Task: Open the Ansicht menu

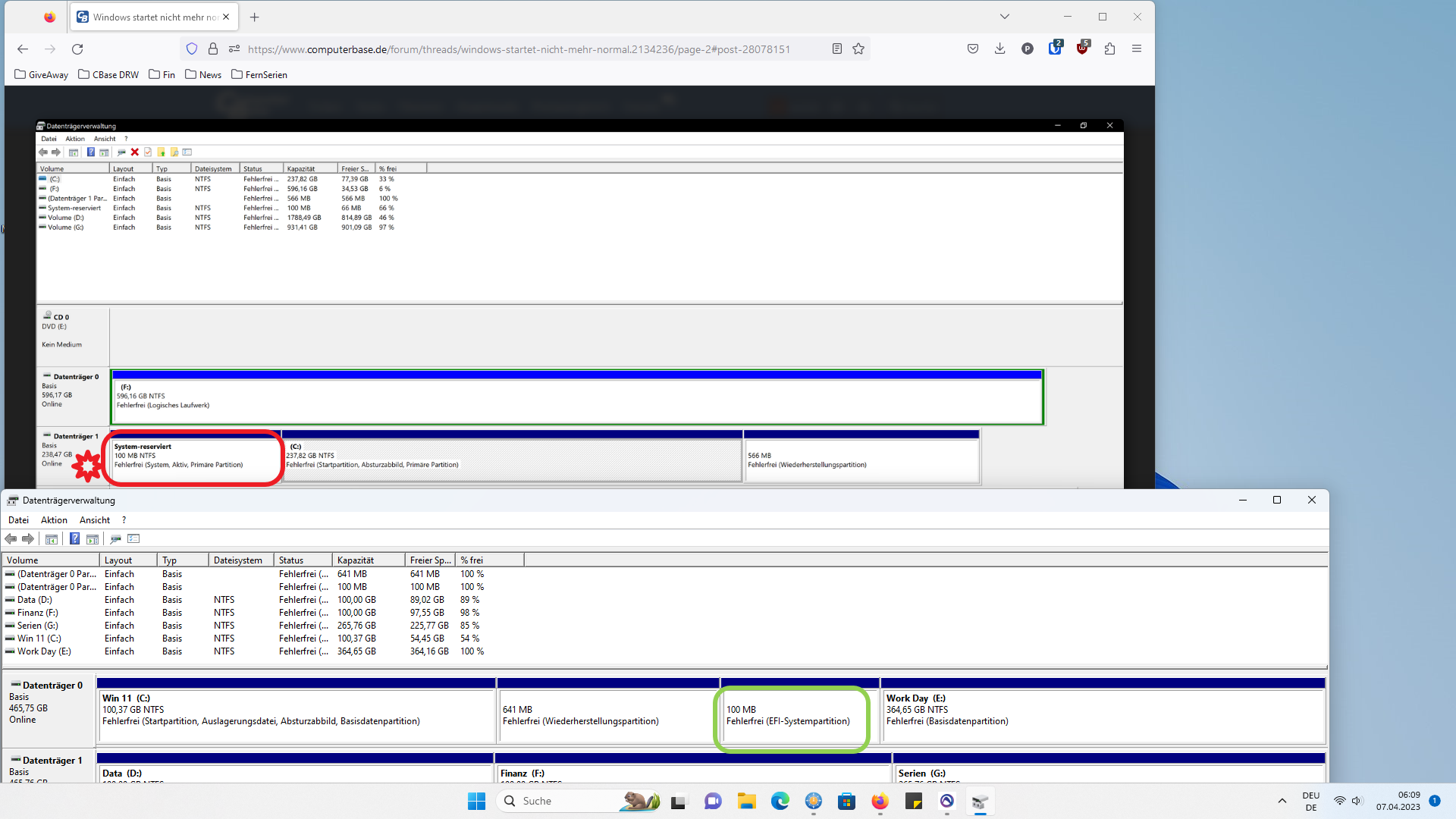Action: click(95, 520)
